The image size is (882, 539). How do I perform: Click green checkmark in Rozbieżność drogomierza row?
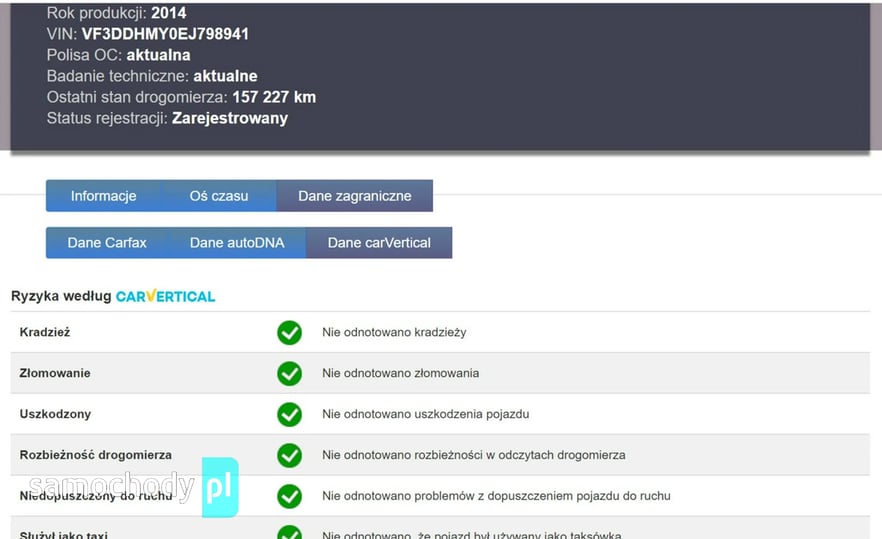[x=289, y=456]
